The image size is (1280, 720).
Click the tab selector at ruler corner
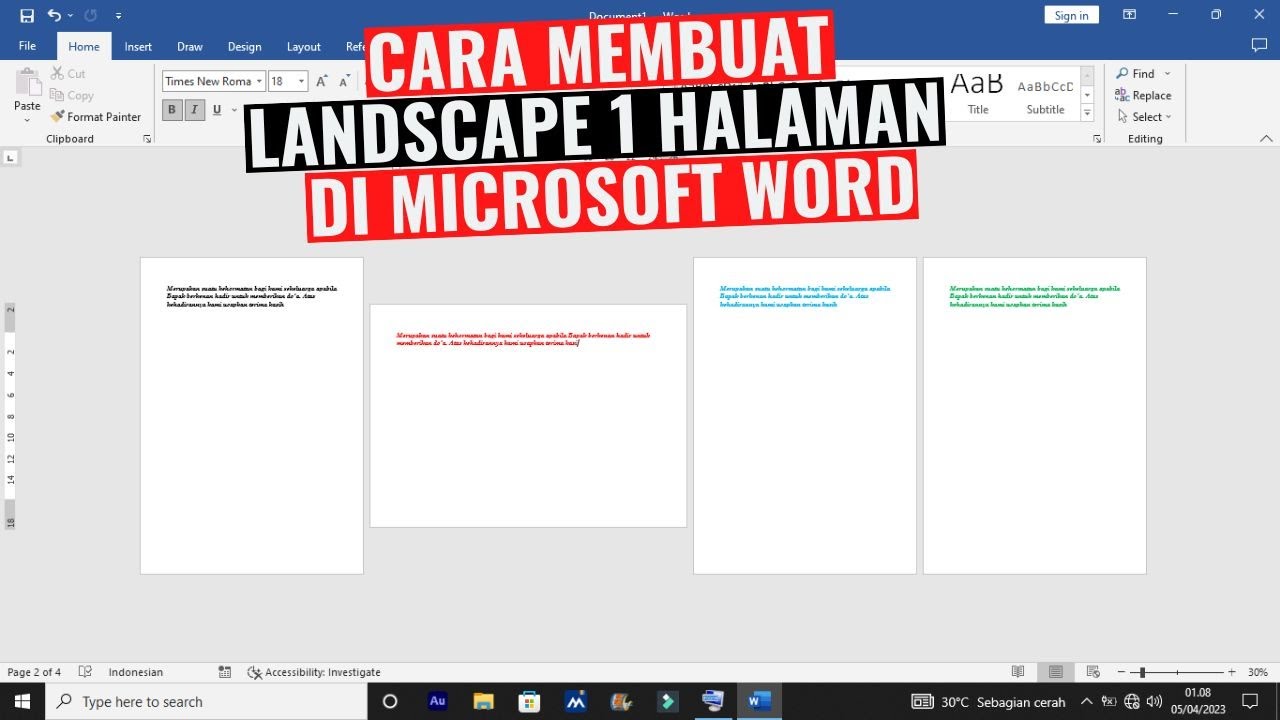[x=10, y=157]
